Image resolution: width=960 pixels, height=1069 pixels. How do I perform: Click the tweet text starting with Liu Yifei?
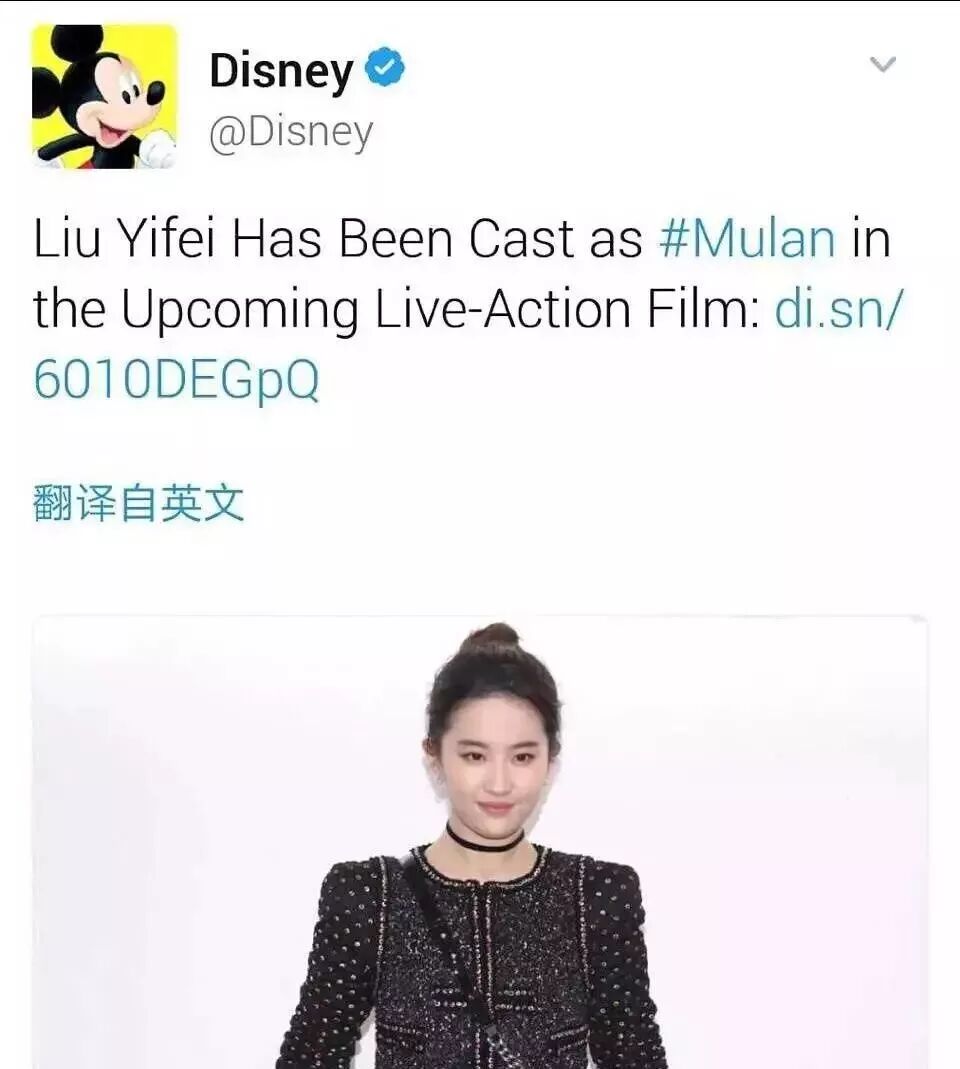point(462,309)
